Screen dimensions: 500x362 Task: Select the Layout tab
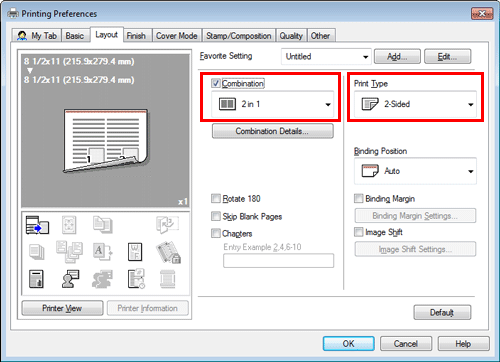107,35
